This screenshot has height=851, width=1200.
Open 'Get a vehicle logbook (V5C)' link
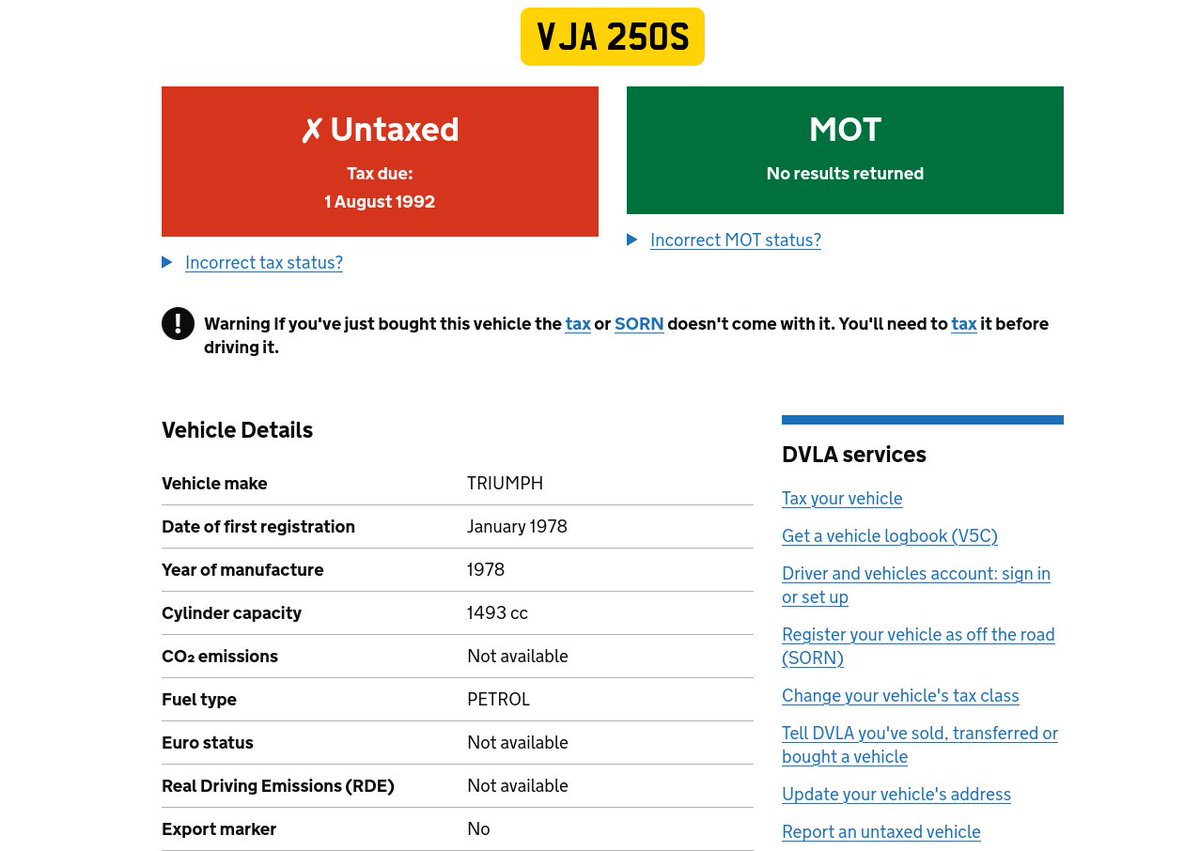[x=890, y=535]
